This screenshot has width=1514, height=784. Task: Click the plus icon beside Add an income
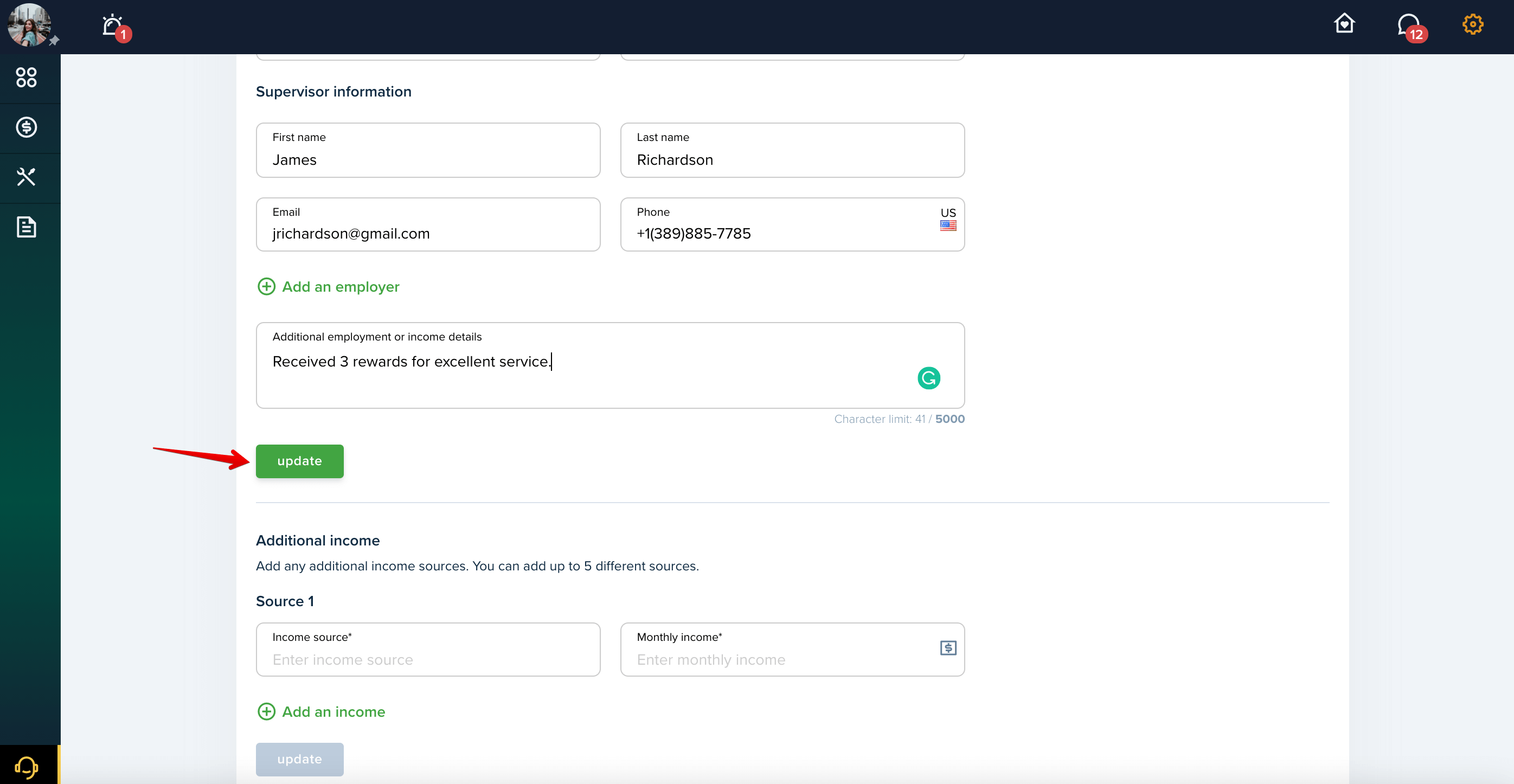[x=266, y=712]
